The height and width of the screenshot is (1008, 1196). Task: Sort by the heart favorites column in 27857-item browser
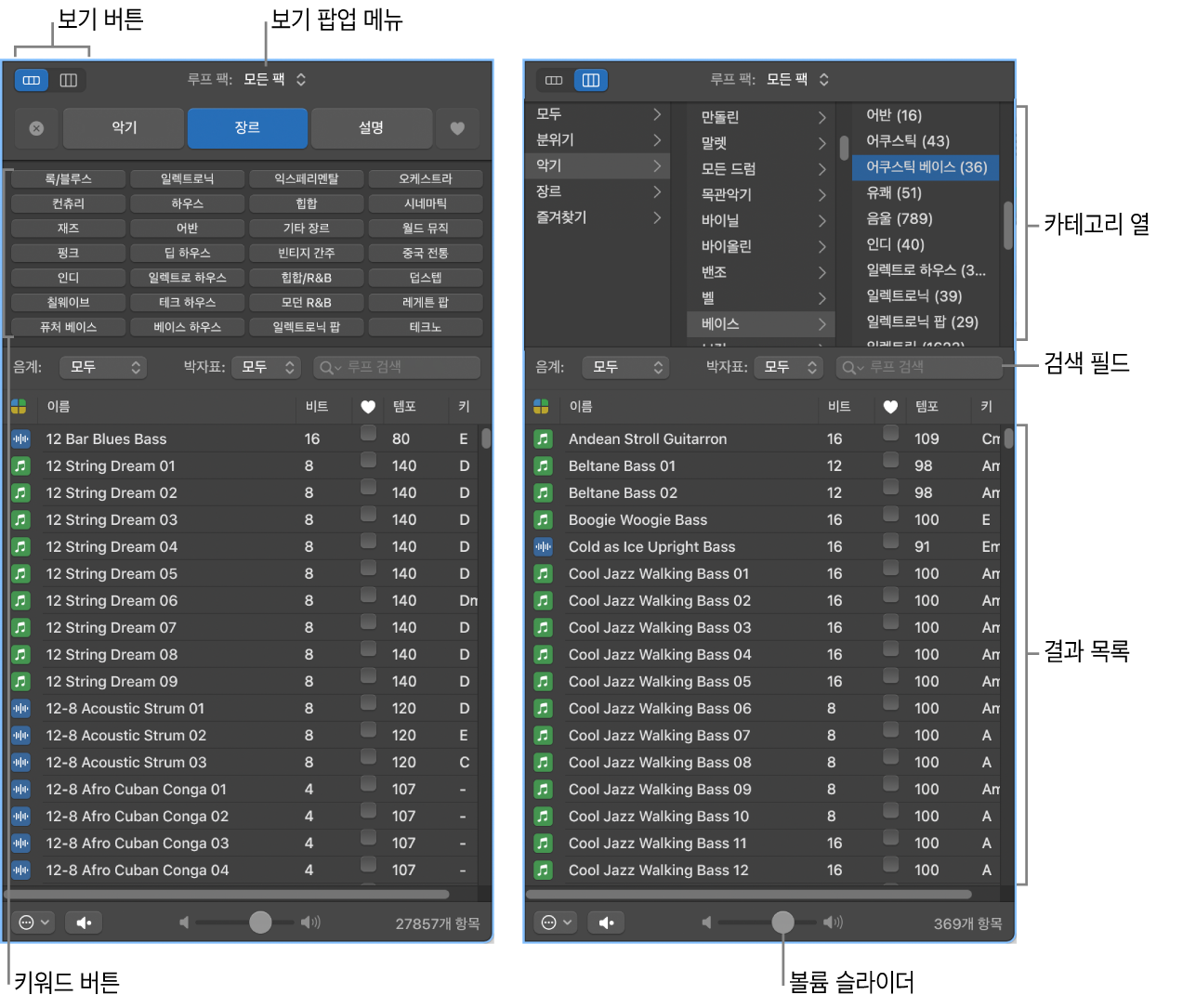click(368, 407)
